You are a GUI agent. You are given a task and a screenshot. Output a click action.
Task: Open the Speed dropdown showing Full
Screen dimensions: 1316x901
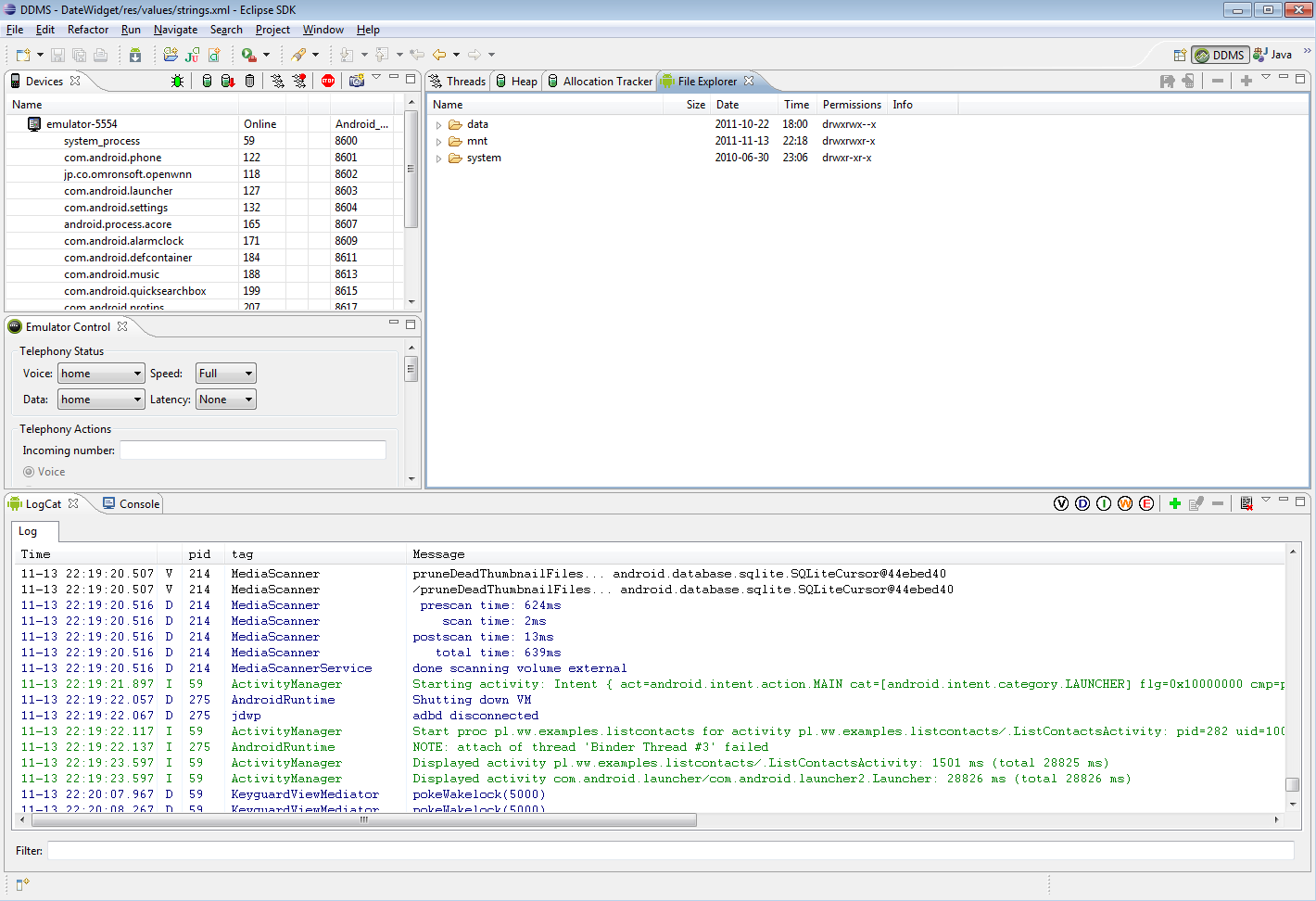(226, 374)
